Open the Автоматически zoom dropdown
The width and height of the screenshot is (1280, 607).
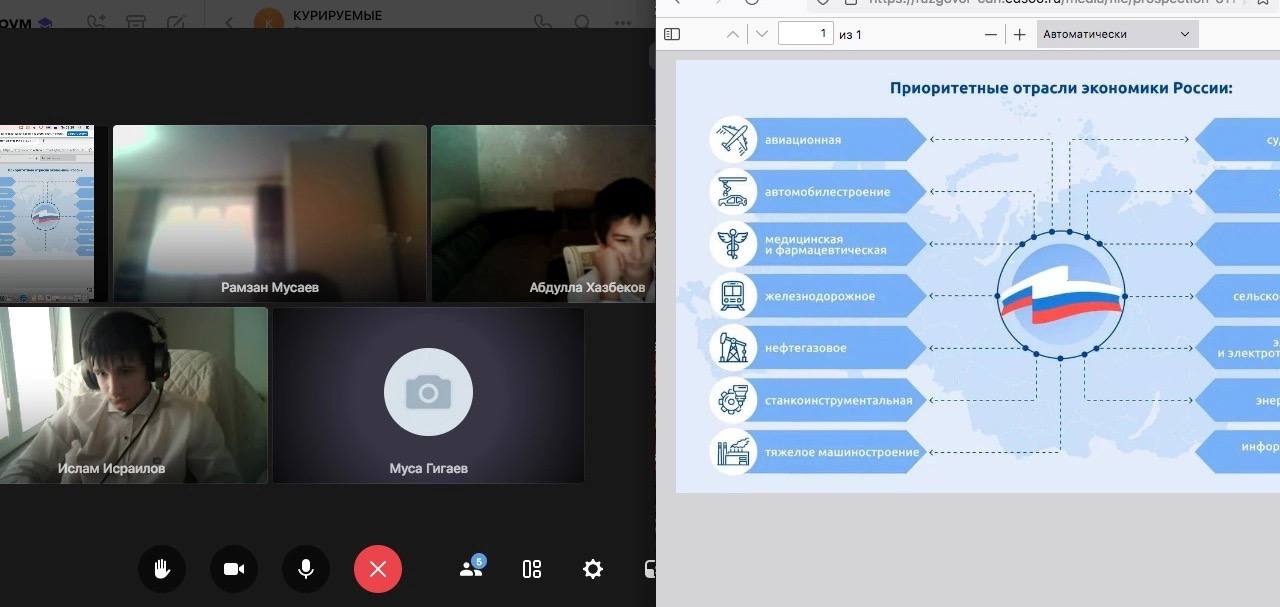point(1116,34)
